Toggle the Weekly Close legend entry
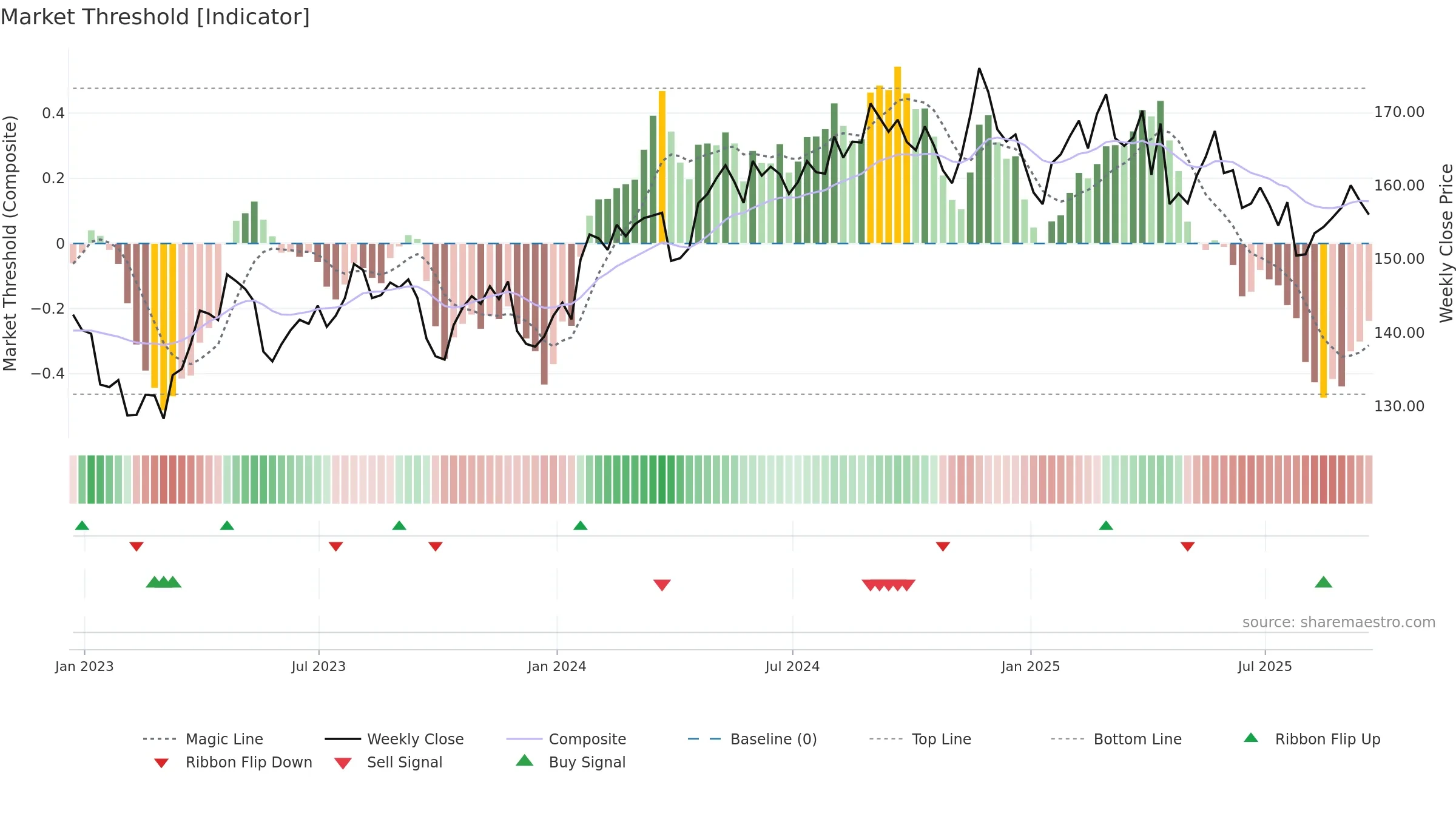This screenshot has width=1456, height=819. point(394,739)
